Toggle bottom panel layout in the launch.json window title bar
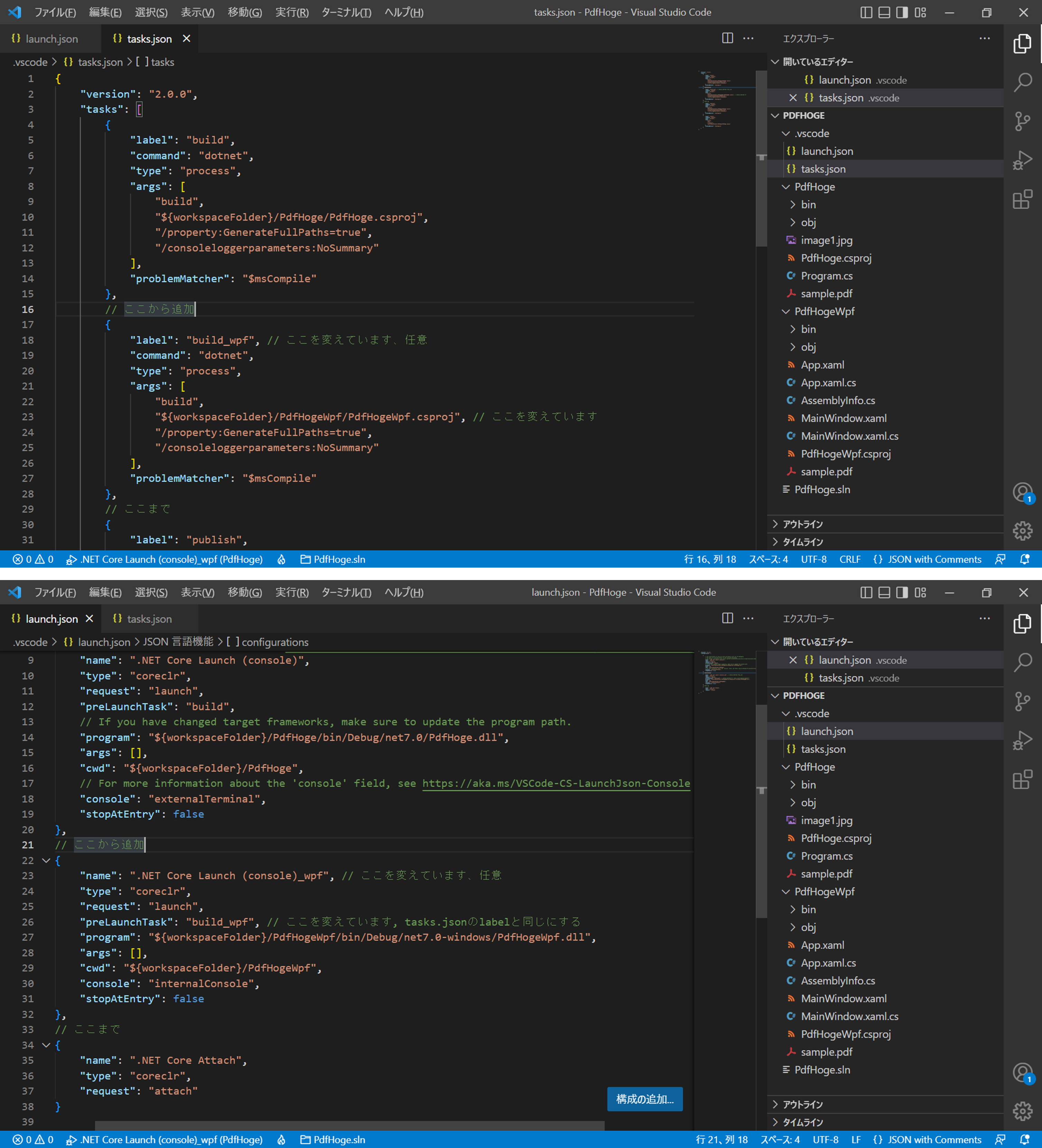This screenshot has width=1042, height=1148. [x=884, y=592]
